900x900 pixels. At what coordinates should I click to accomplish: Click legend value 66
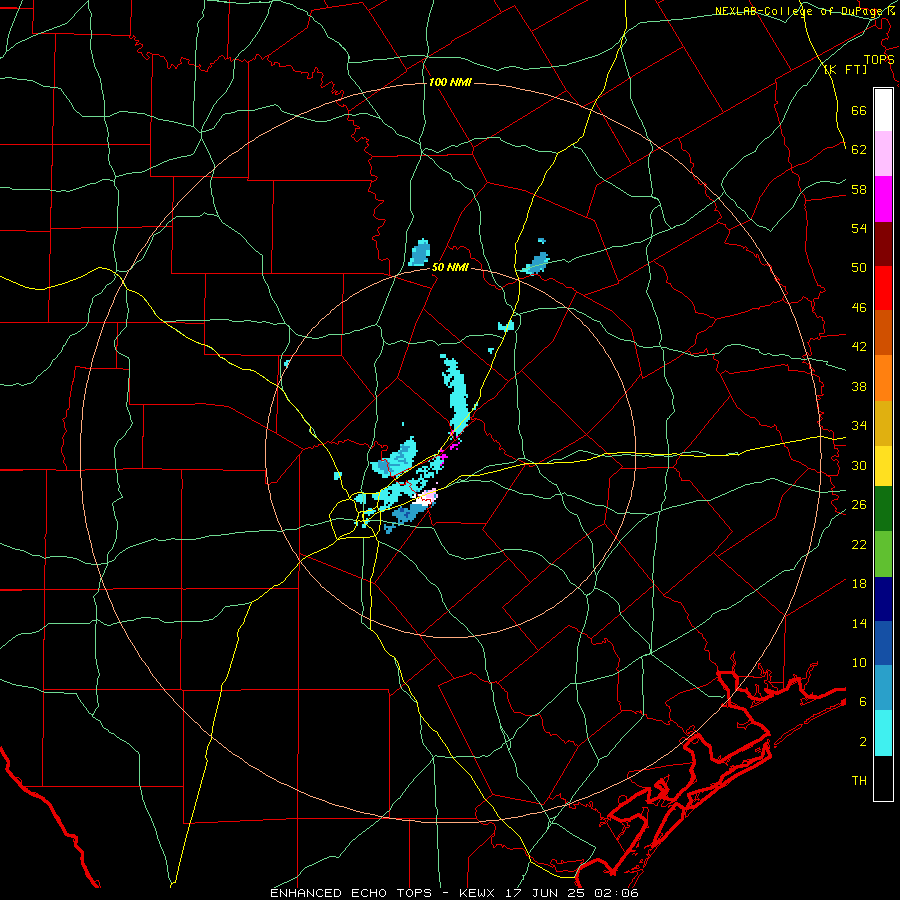click(x=859, y=111)
